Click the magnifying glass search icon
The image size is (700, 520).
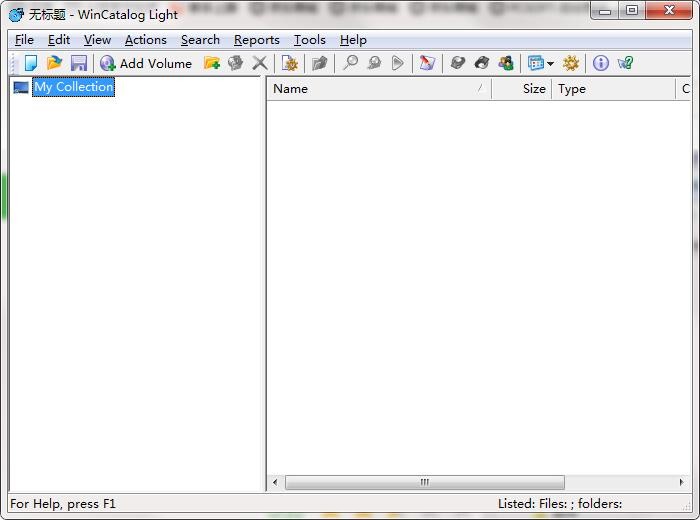tap(350, 63)
